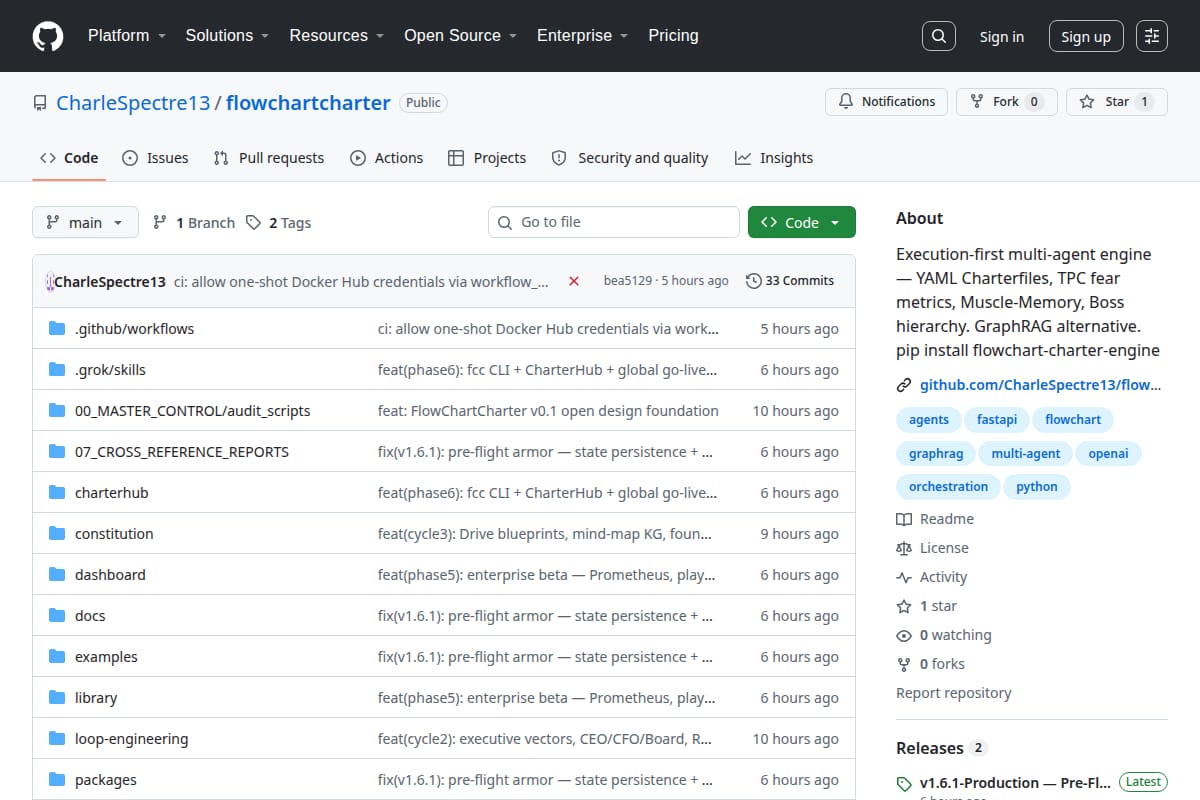
Task: Click the CharleSpectre13 avatar in commit bar
Action: (50, 281)
